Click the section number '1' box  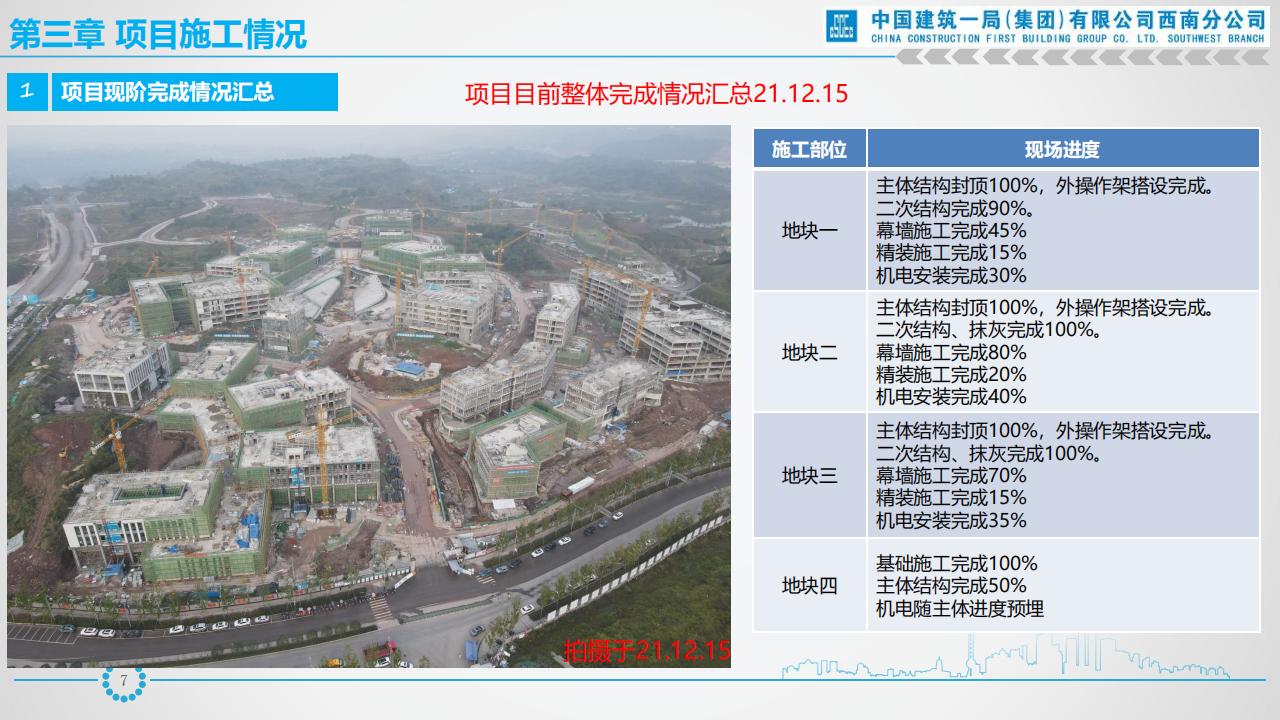click(27, 92)
